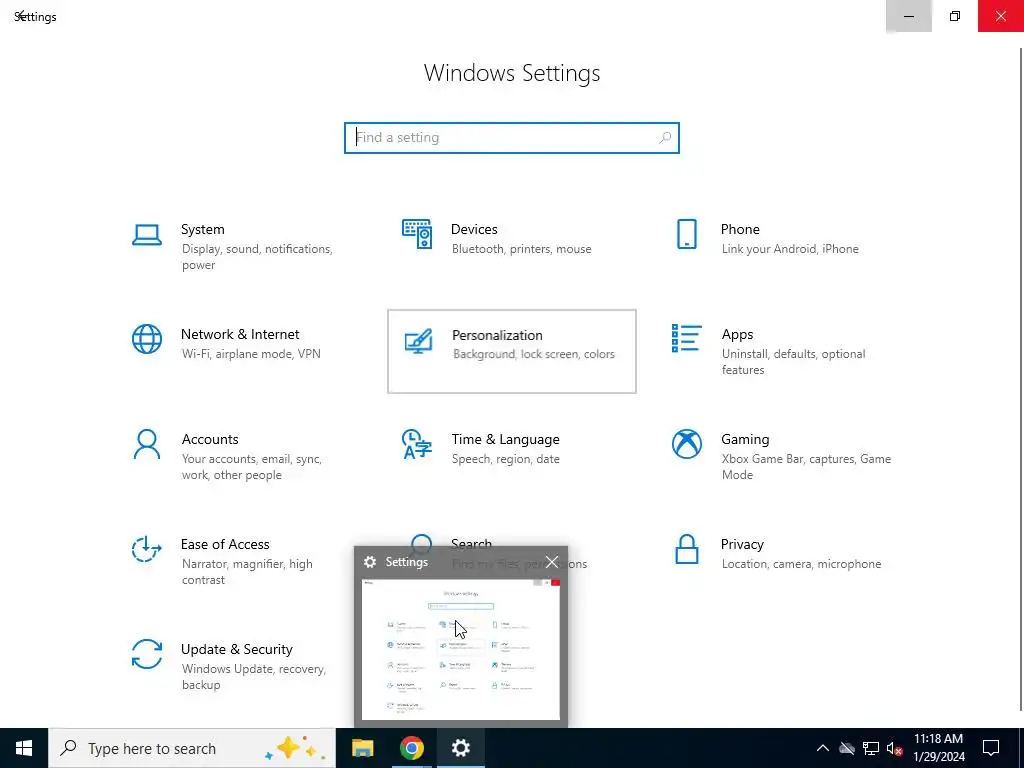Open the Devices keyboard and speaker icon
The image size is (1024, 768).
click(x=417, y=234)
